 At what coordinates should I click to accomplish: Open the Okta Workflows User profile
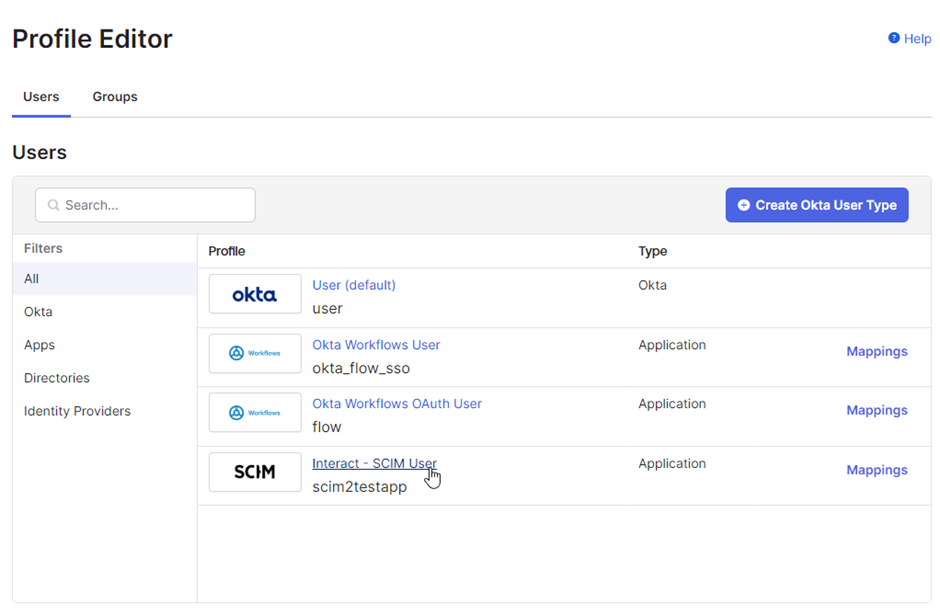(x=376, y=345)
